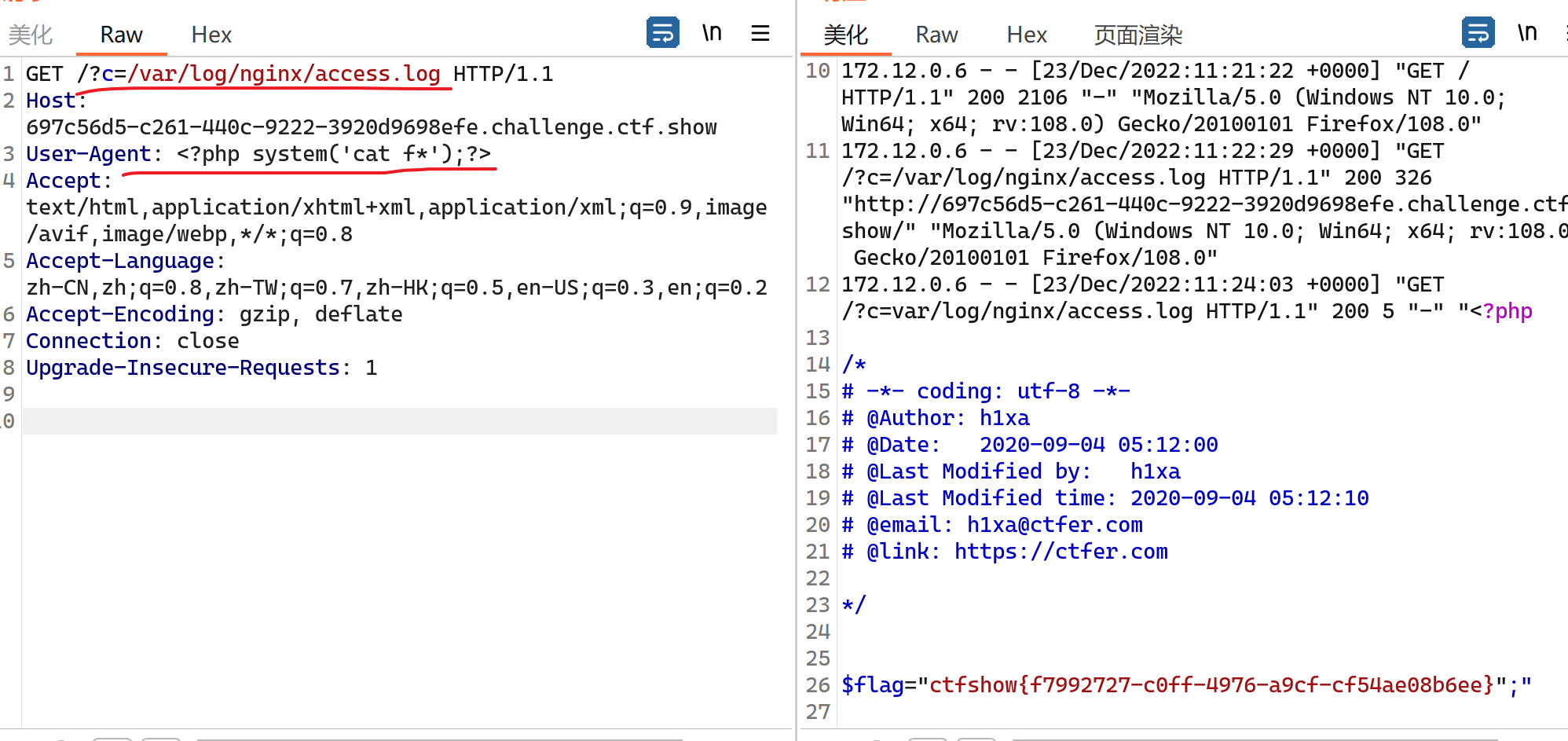The height and width of the screenshot is (741, 1568).
Task: Switch to request 美化 tab
Action: (x=31, y=35)
